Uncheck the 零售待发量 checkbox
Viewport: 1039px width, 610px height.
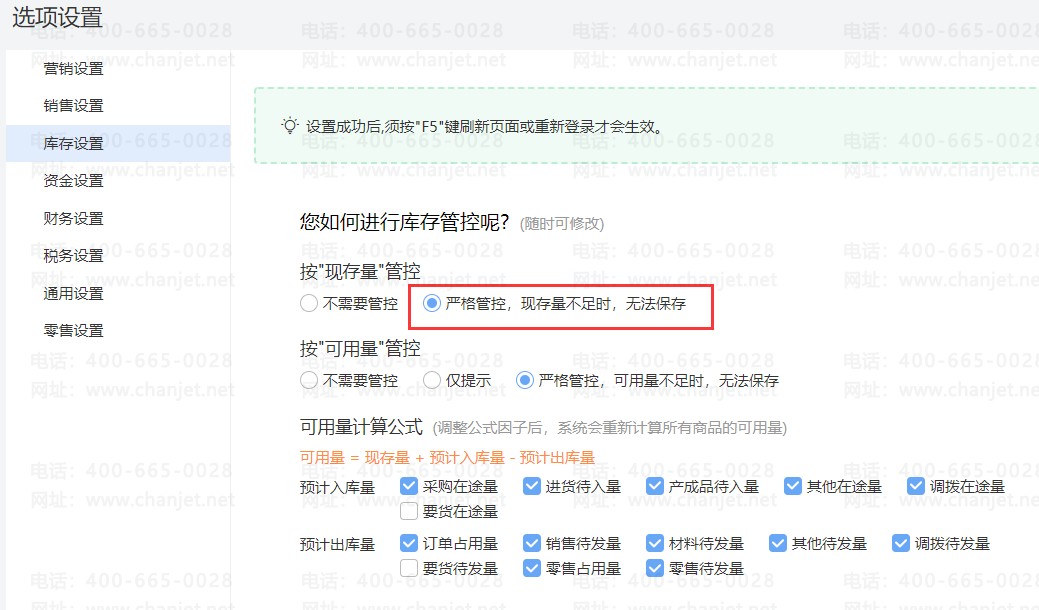[655, 568]
